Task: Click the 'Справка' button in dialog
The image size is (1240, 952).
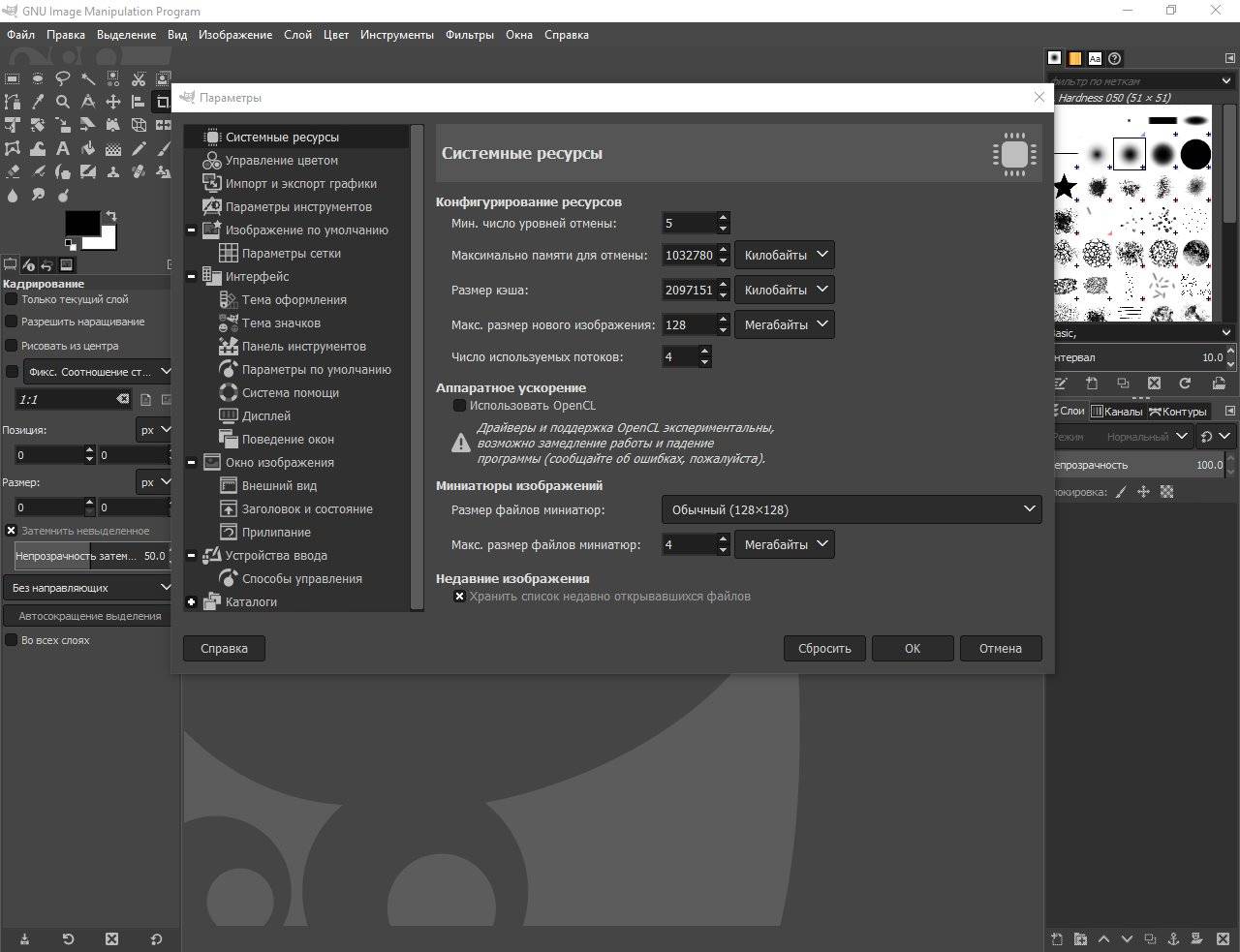Action: pos(224,649)
